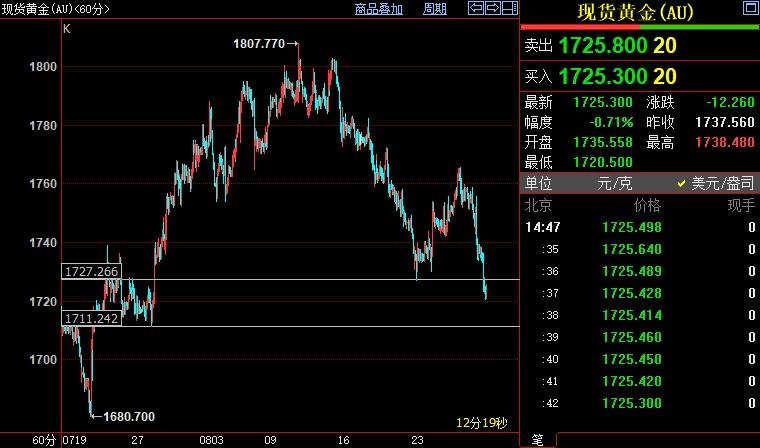
Task: Click the 现货黄金(AU)<60分> chart title
Action: [x=56, y=9]
